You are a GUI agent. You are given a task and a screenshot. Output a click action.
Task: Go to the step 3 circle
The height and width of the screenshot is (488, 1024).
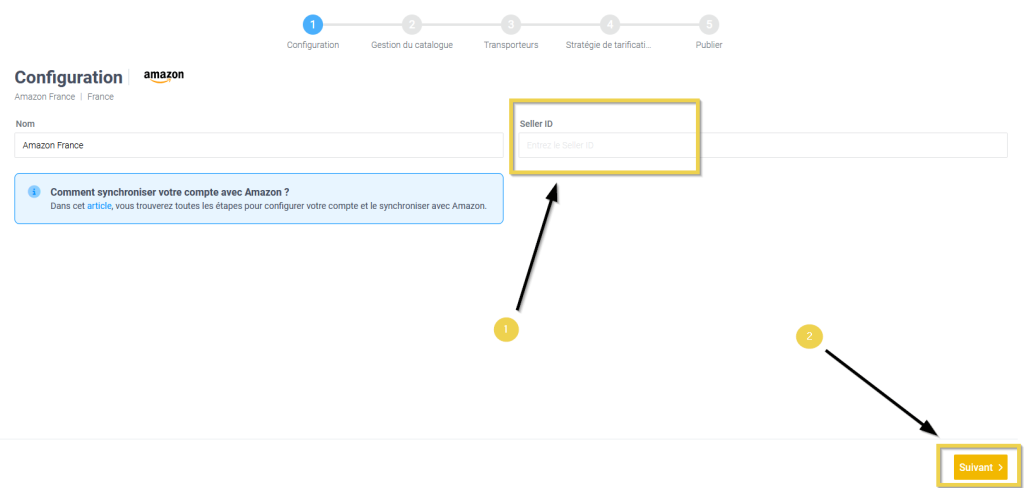pyautogui.click(x=511, y=25)
